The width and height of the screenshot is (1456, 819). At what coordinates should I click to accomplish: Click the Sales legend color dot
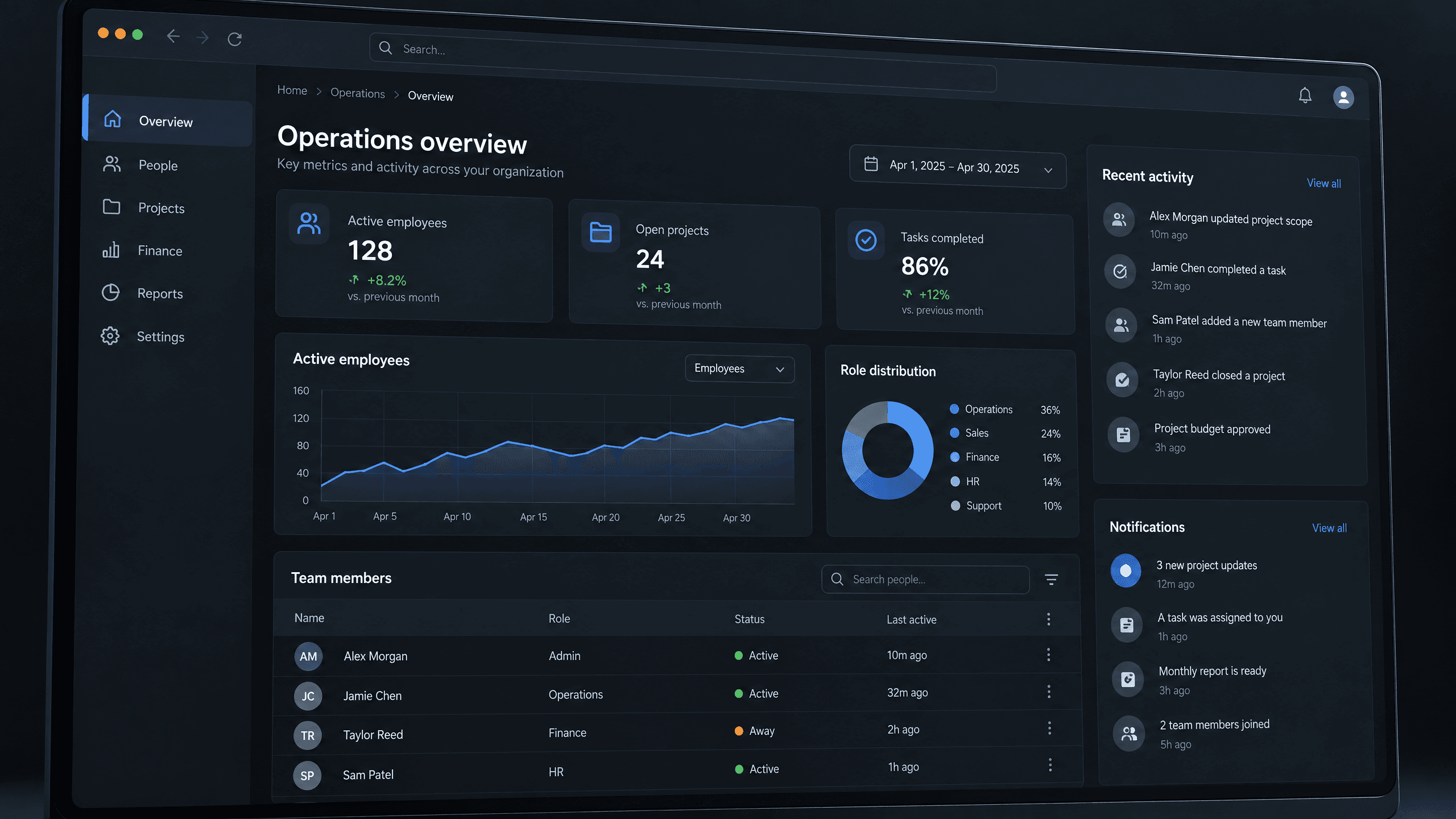(954, 433)
